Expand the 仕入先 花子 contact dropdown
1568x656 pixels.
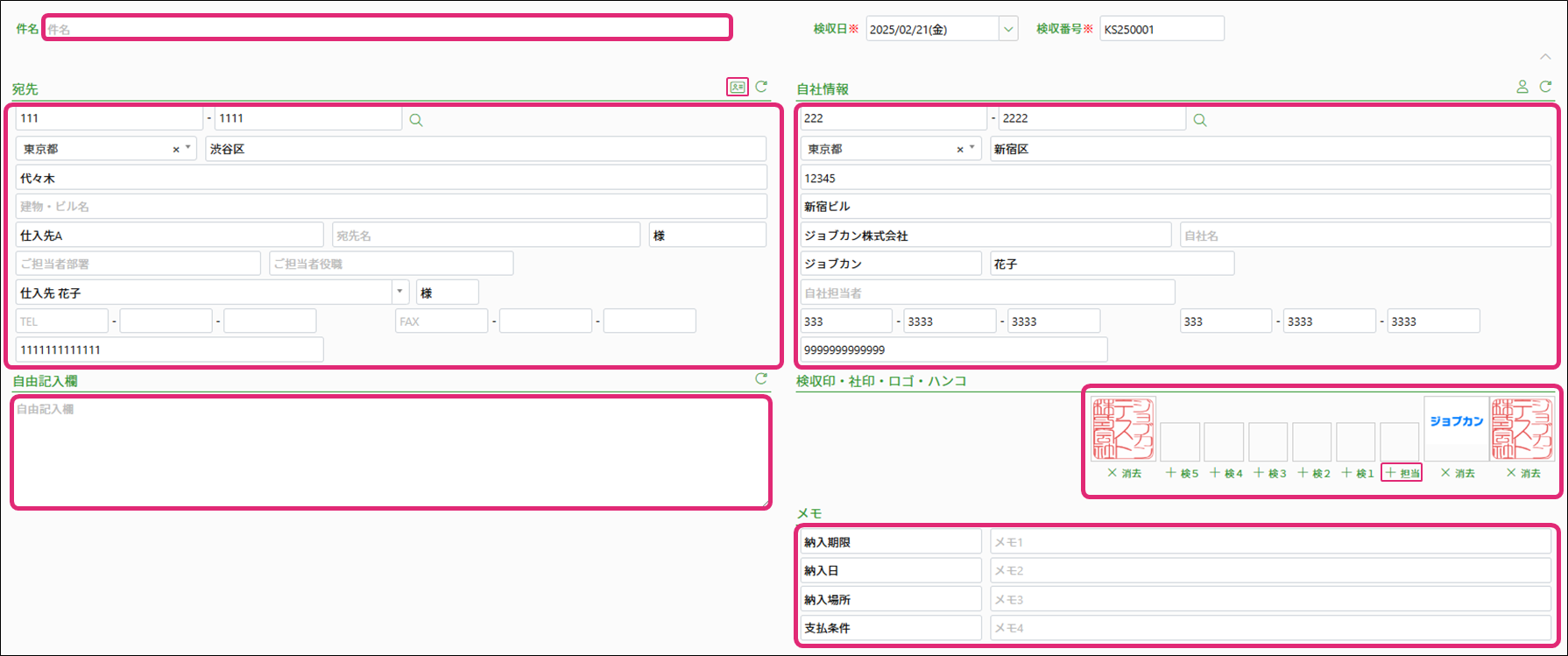(399, 292)
